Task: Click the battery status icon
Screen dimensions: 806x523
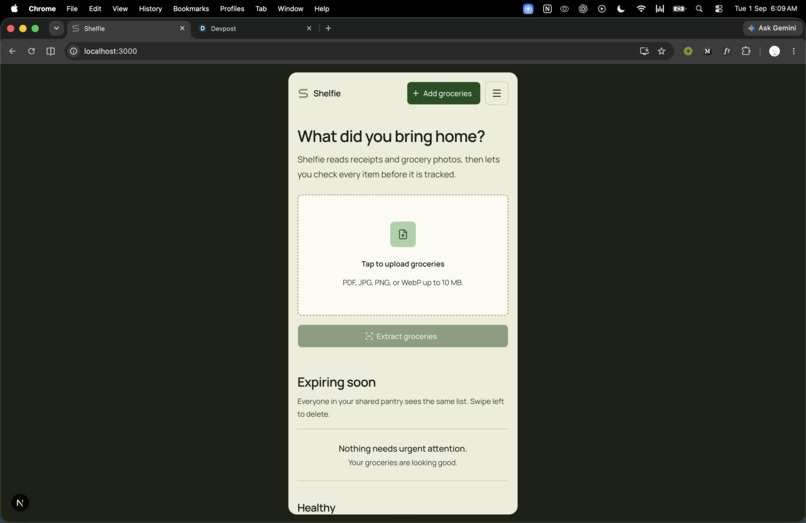Action: (x=679, y=8)
